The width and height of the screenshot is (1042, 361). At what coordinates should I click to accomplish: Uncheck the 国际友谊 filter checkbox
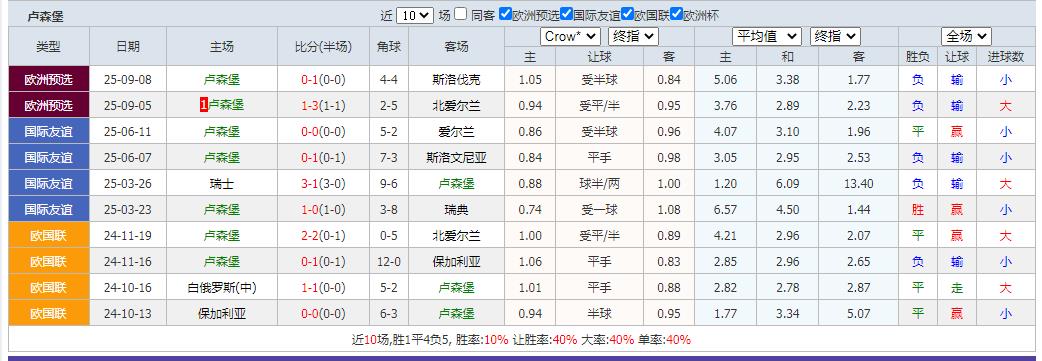pos(566,13)
